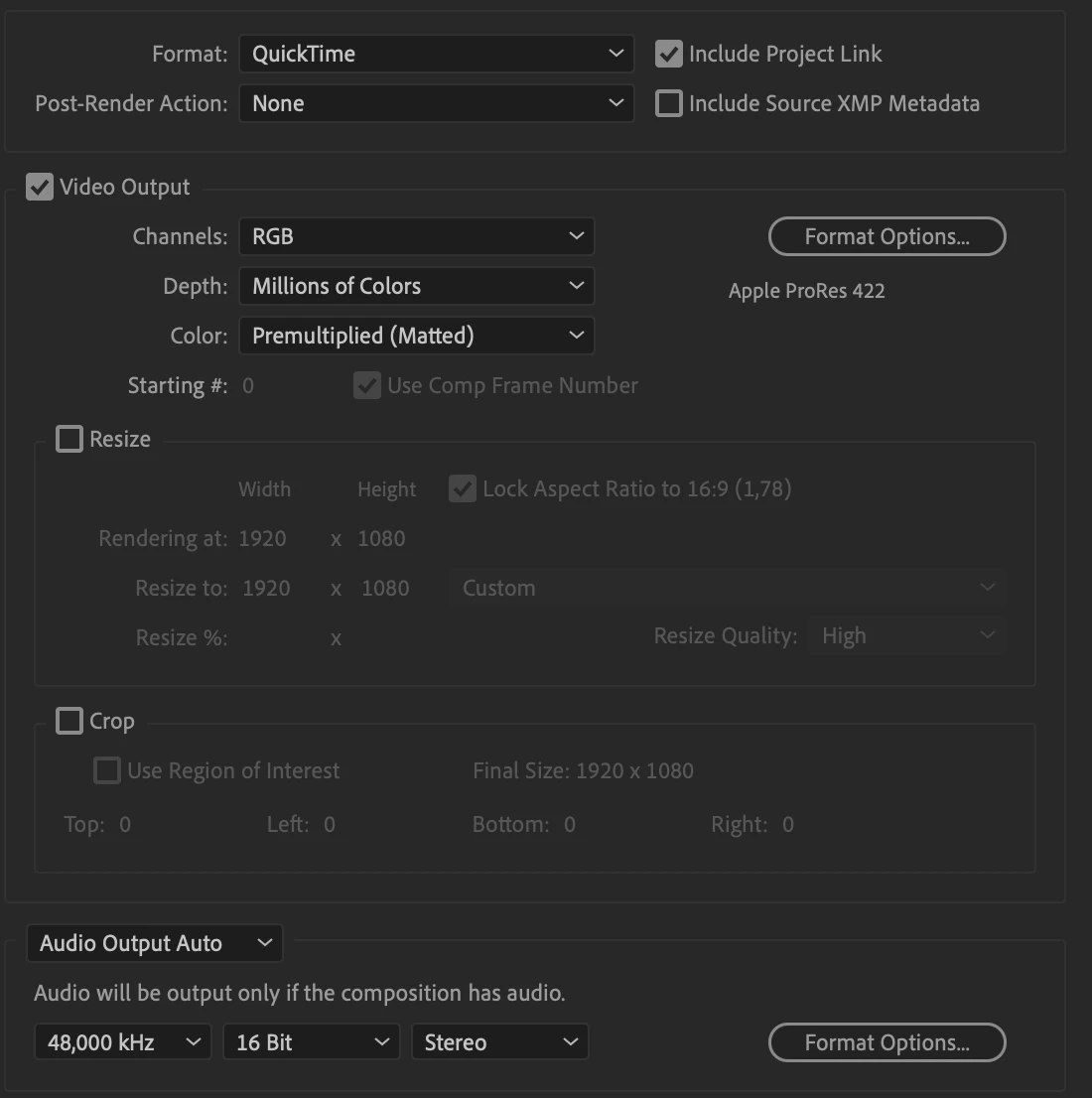Open the Depth dropdown Millions of Colors
The image size is (1092, 1098).
point(416,286)
